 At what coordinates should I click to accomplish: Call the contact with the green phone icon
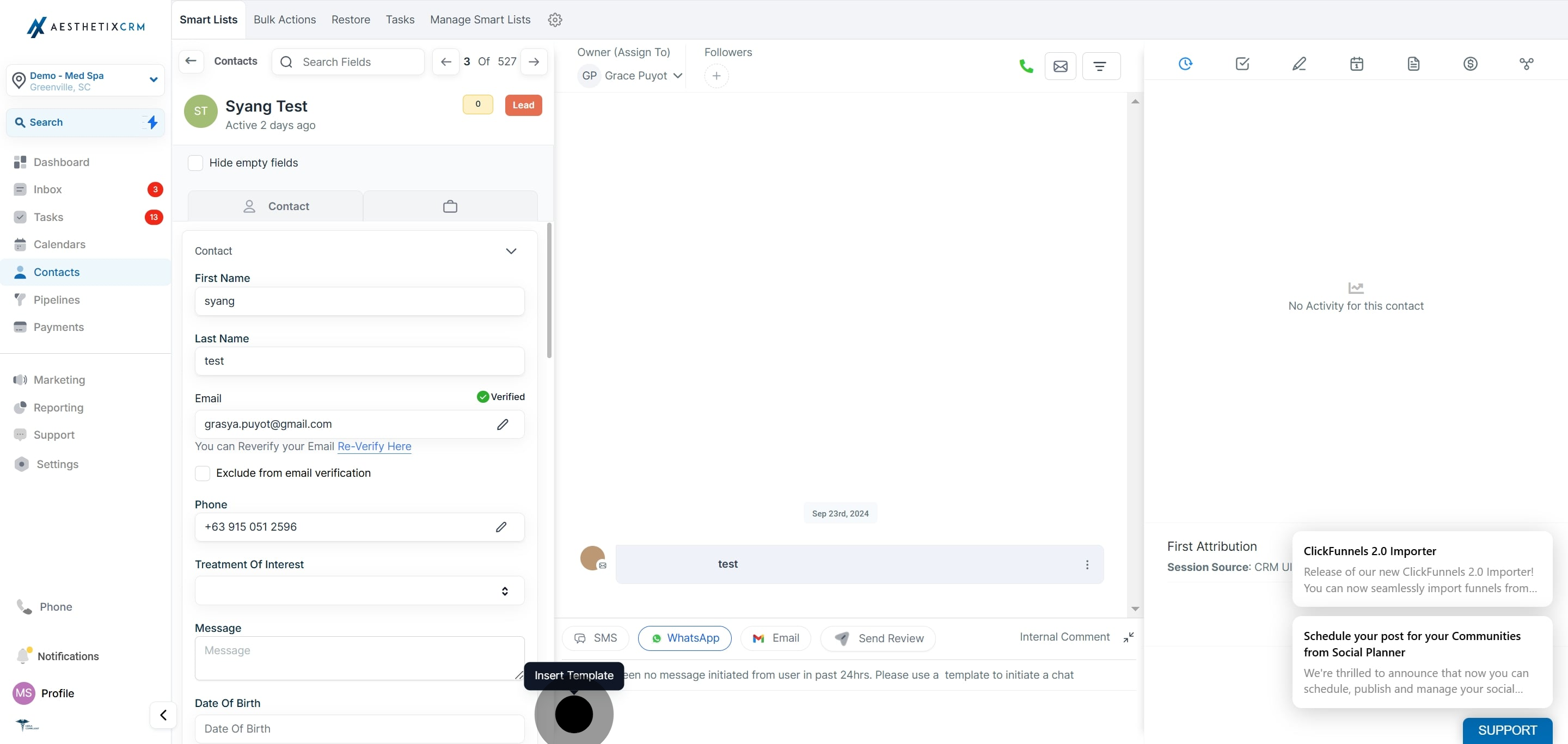pos(1026,66)
